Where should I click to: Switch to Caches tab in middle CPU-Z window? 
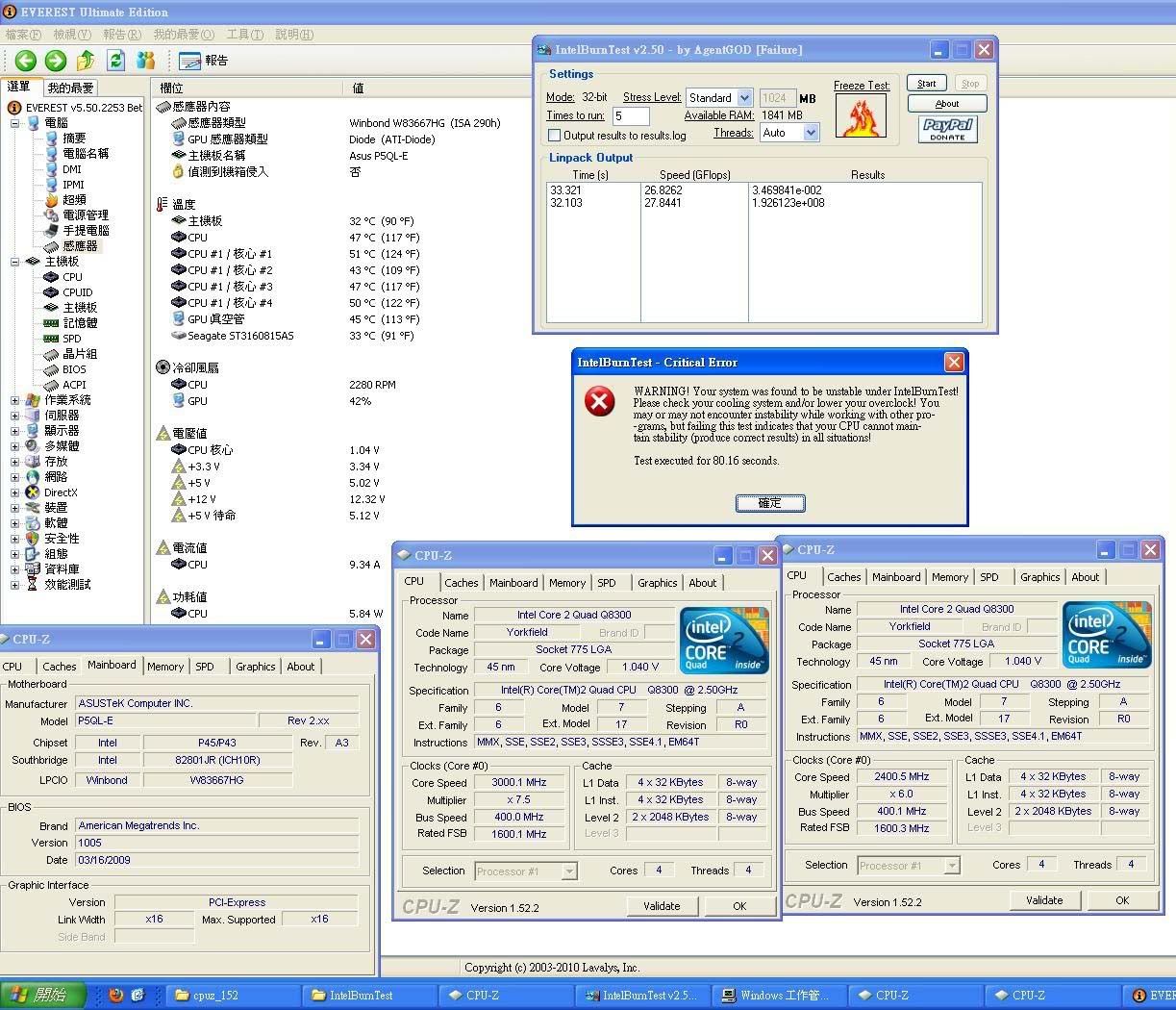pos(462,583)
